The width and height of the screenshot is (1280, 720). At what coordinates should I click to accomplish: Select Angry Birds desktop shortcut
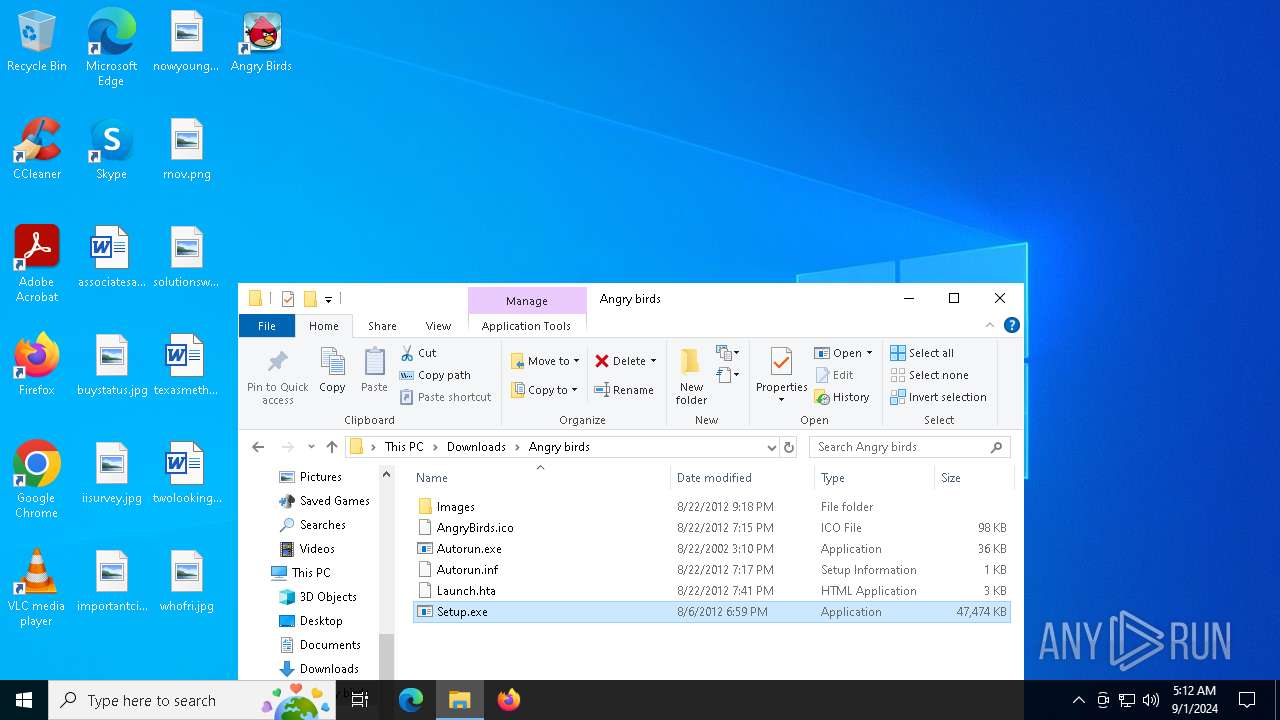pyautogui.click(x=261, y=43)
